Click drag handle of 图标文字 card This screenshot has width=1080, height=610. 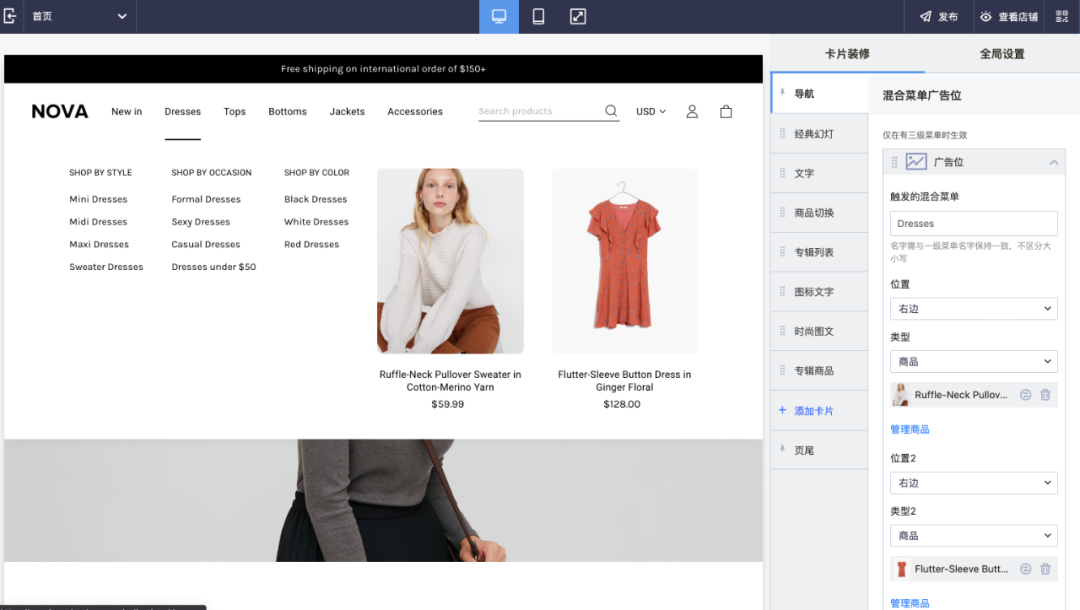(782, 291)
